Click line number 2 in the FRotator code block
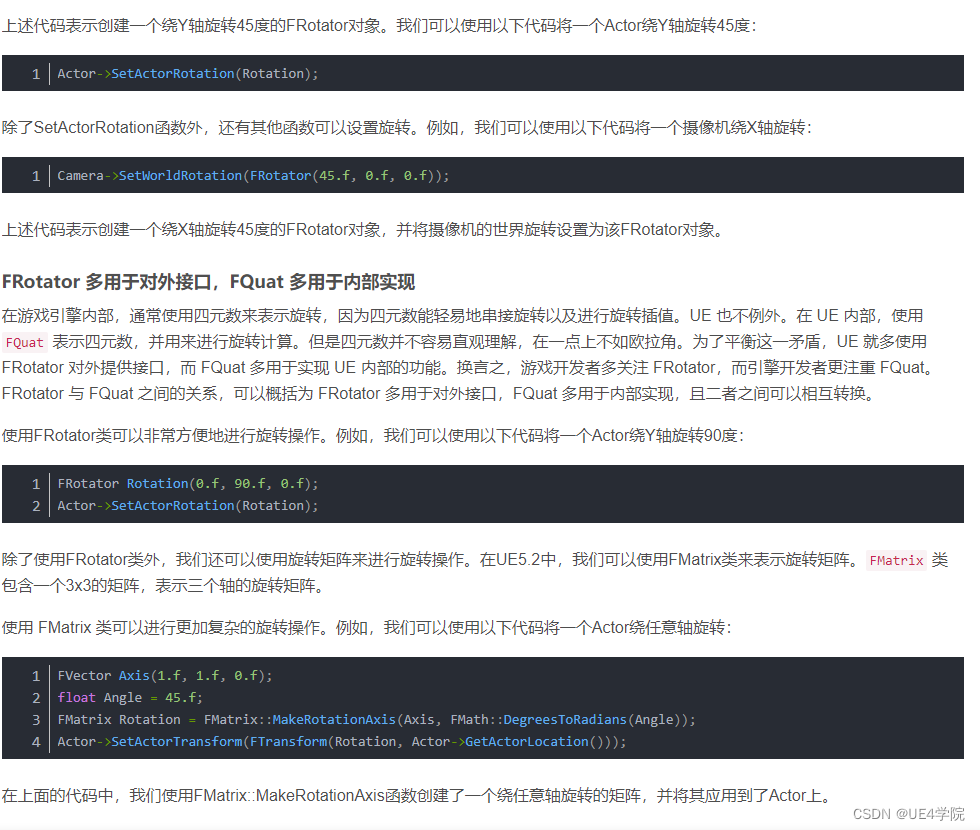The width and height of the screenshot is (980, 830). (36, 505)
